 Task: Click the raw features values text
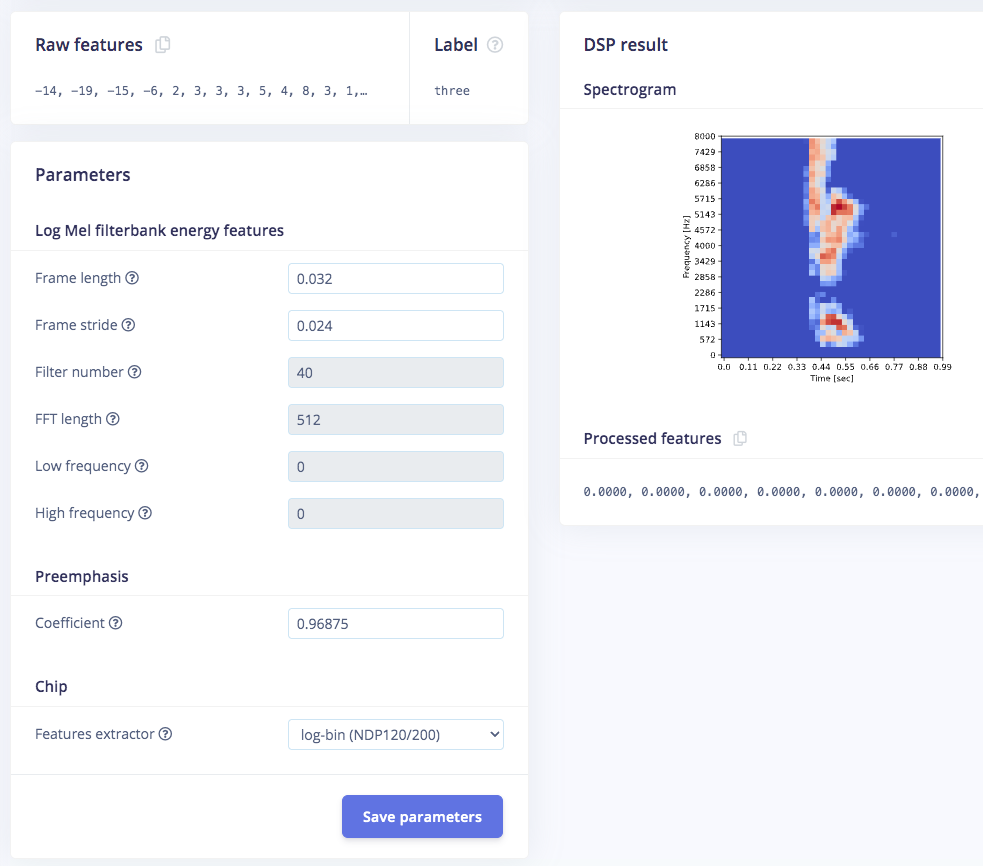[201, 91]
